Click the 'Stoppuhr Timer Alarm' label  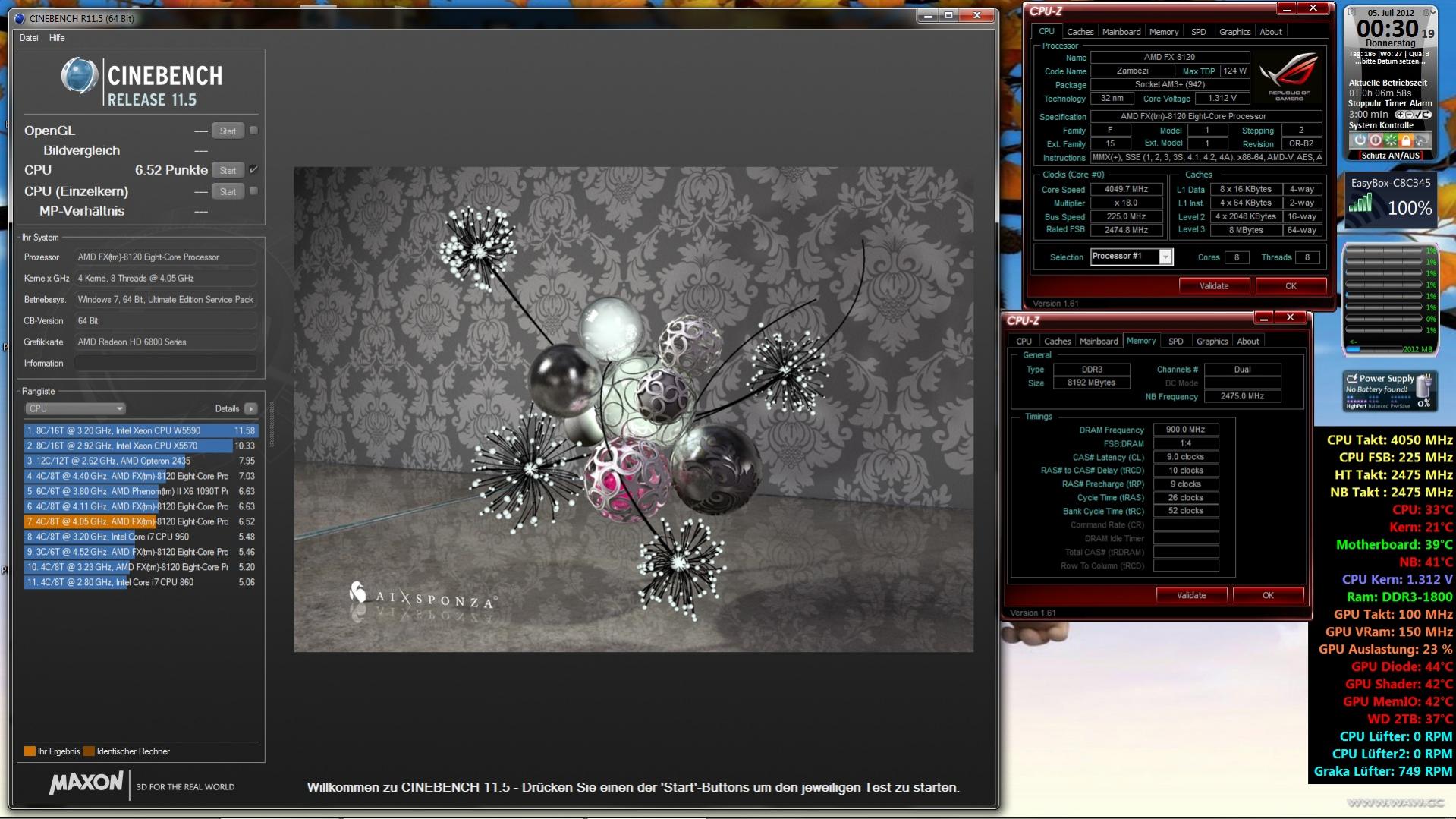pyautogui.click(x=1390, y=103)
